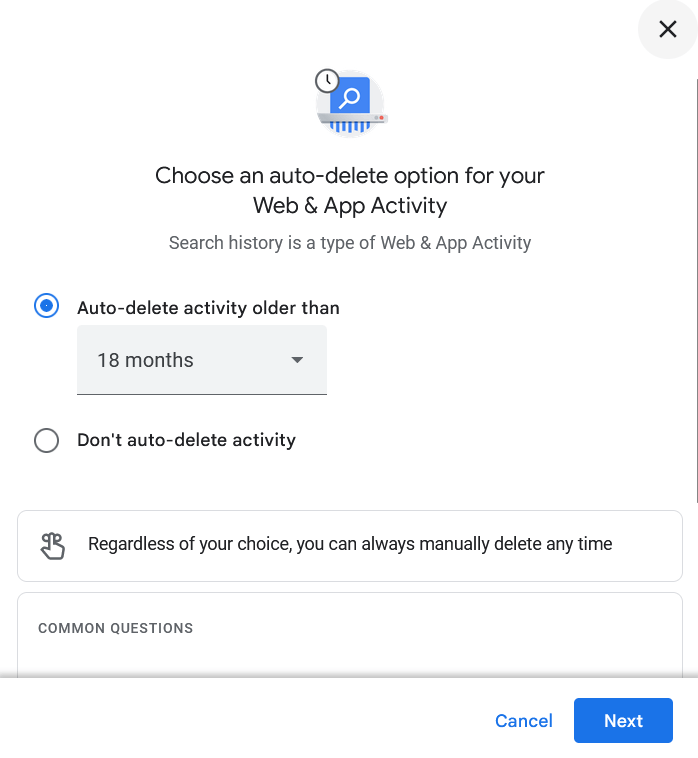Viewport: 698px width, 758px height.
Task: Click the small clock icon on the illustration
Action: (326, 81)
